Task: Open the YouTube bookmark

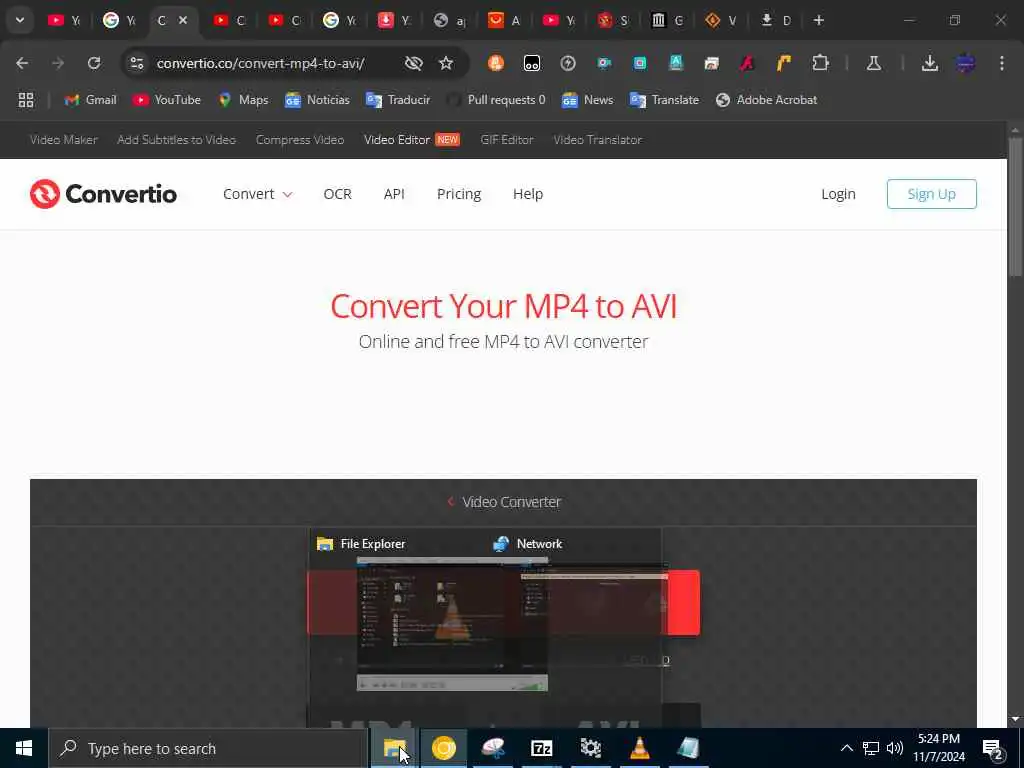Action: click(167, 100)
